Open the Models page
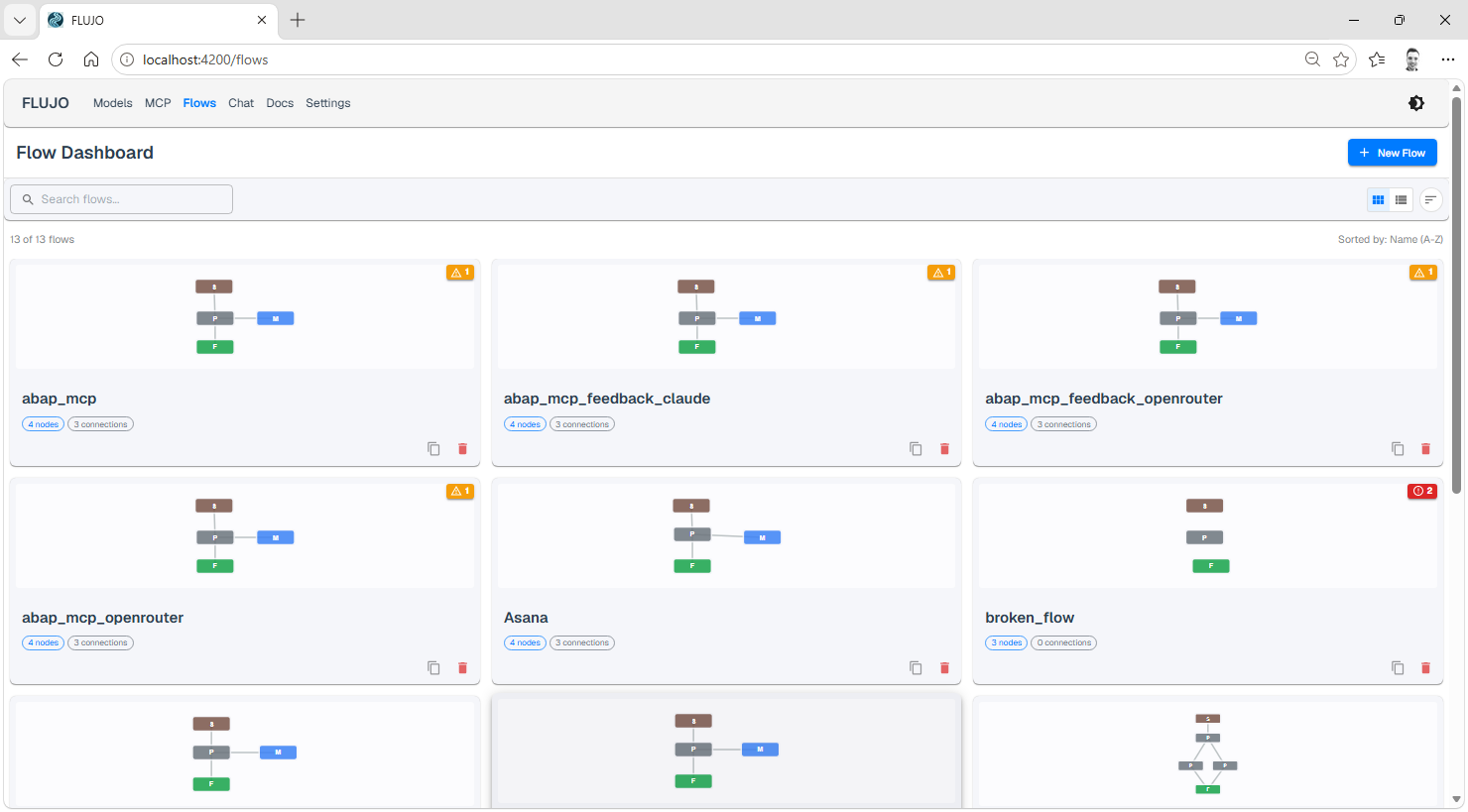 tap(113, 103)
